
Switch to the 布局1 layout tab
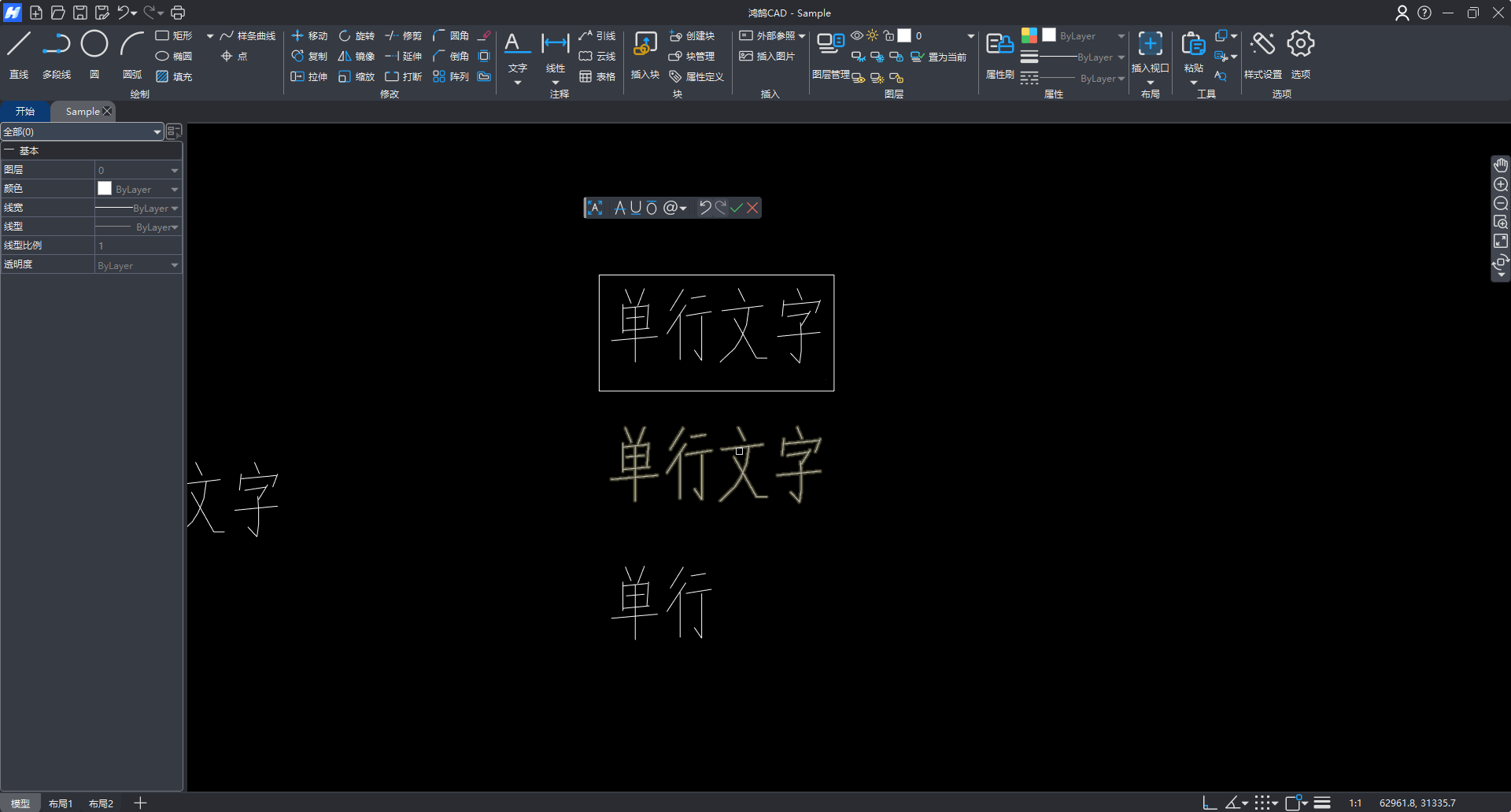click(x=61, y=803)
